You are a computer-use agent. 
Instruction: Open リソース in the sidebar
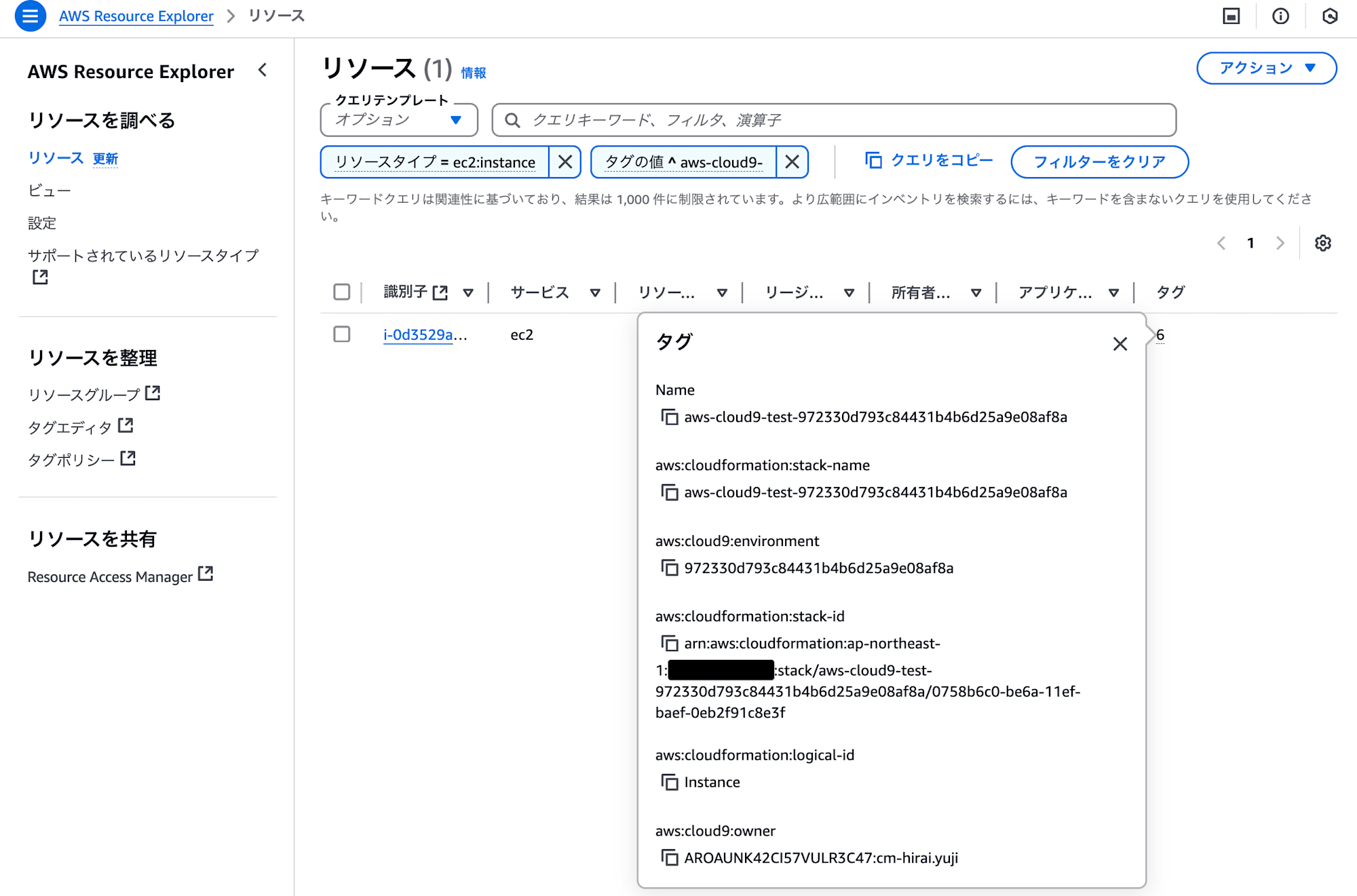56,158
